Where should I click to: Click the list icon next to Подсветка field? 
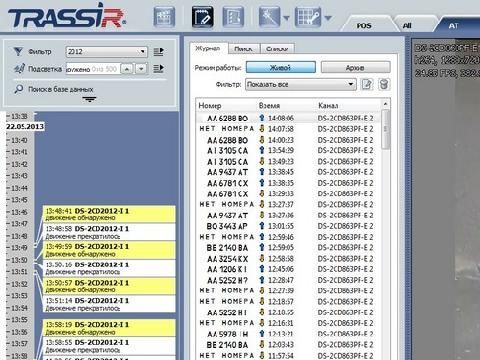pos(158,69)
